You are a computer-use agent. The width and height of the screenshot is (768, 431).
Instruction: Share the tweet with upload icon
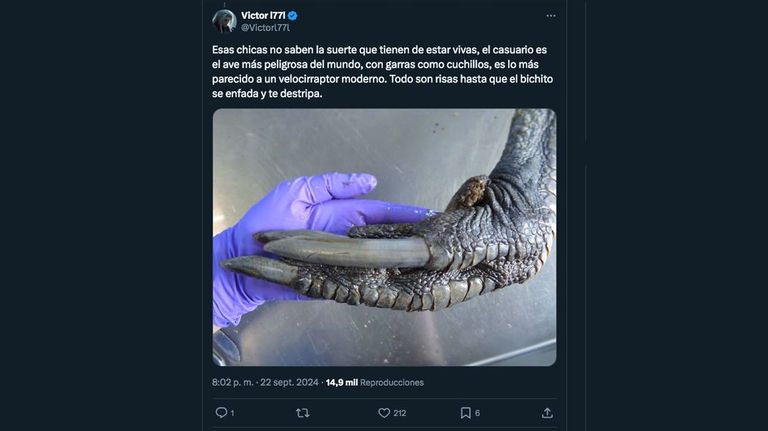pyautogui.click(x=547, y=413)
